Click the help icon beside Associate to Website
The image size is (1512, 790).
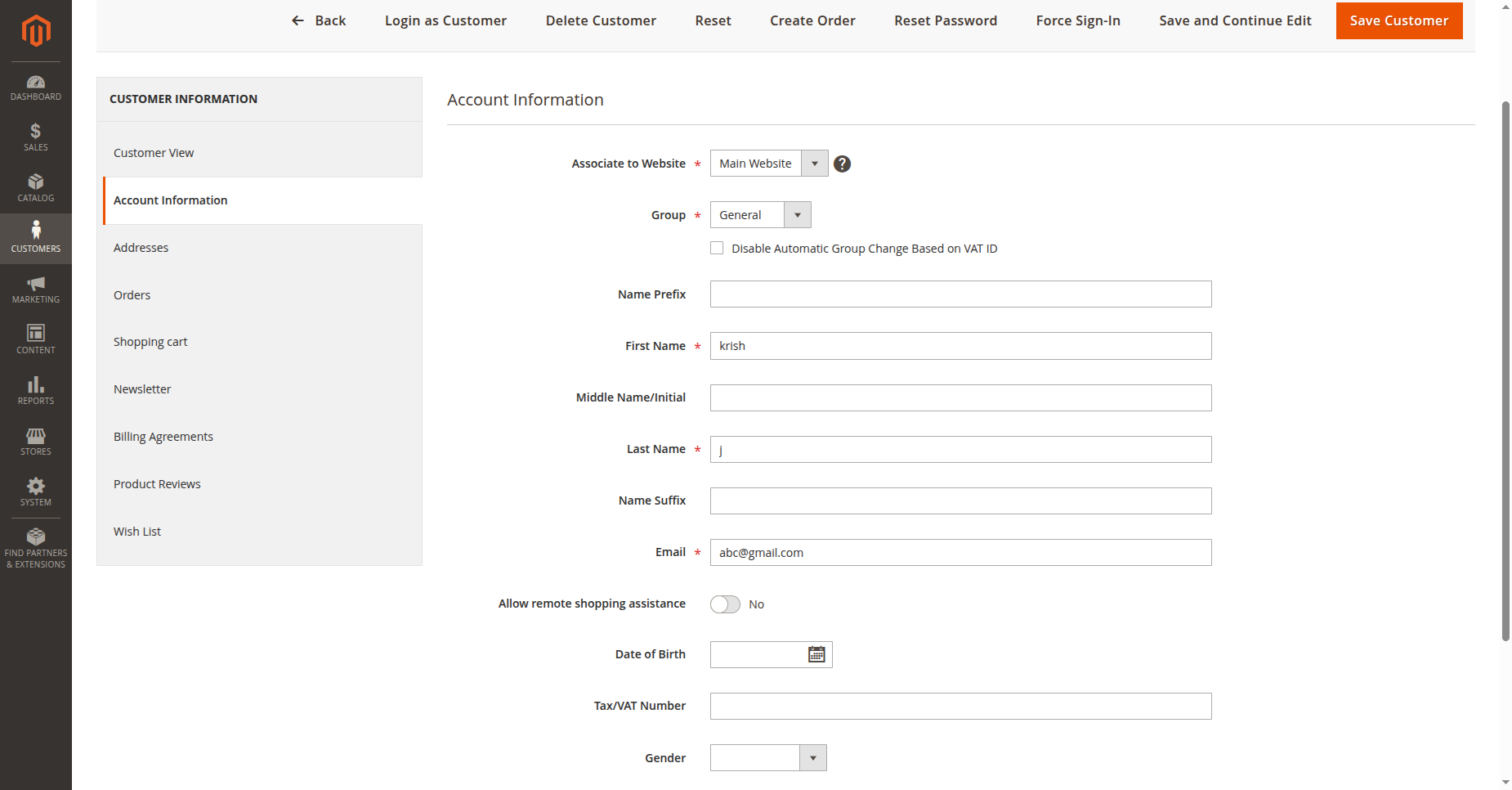(842, 164)
